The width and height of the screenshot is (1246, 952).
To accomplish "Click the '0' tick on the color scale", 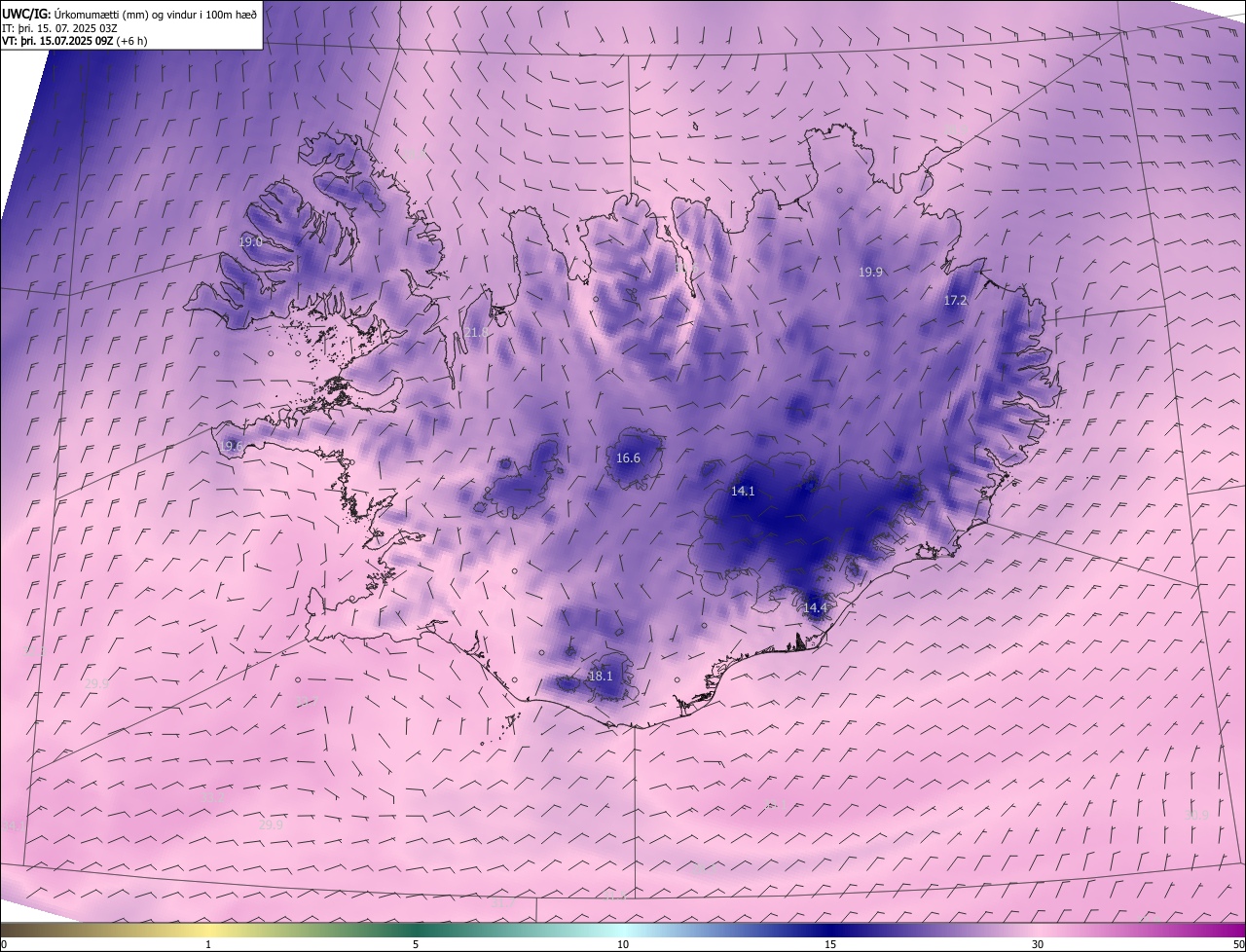I will coord(4,945).
